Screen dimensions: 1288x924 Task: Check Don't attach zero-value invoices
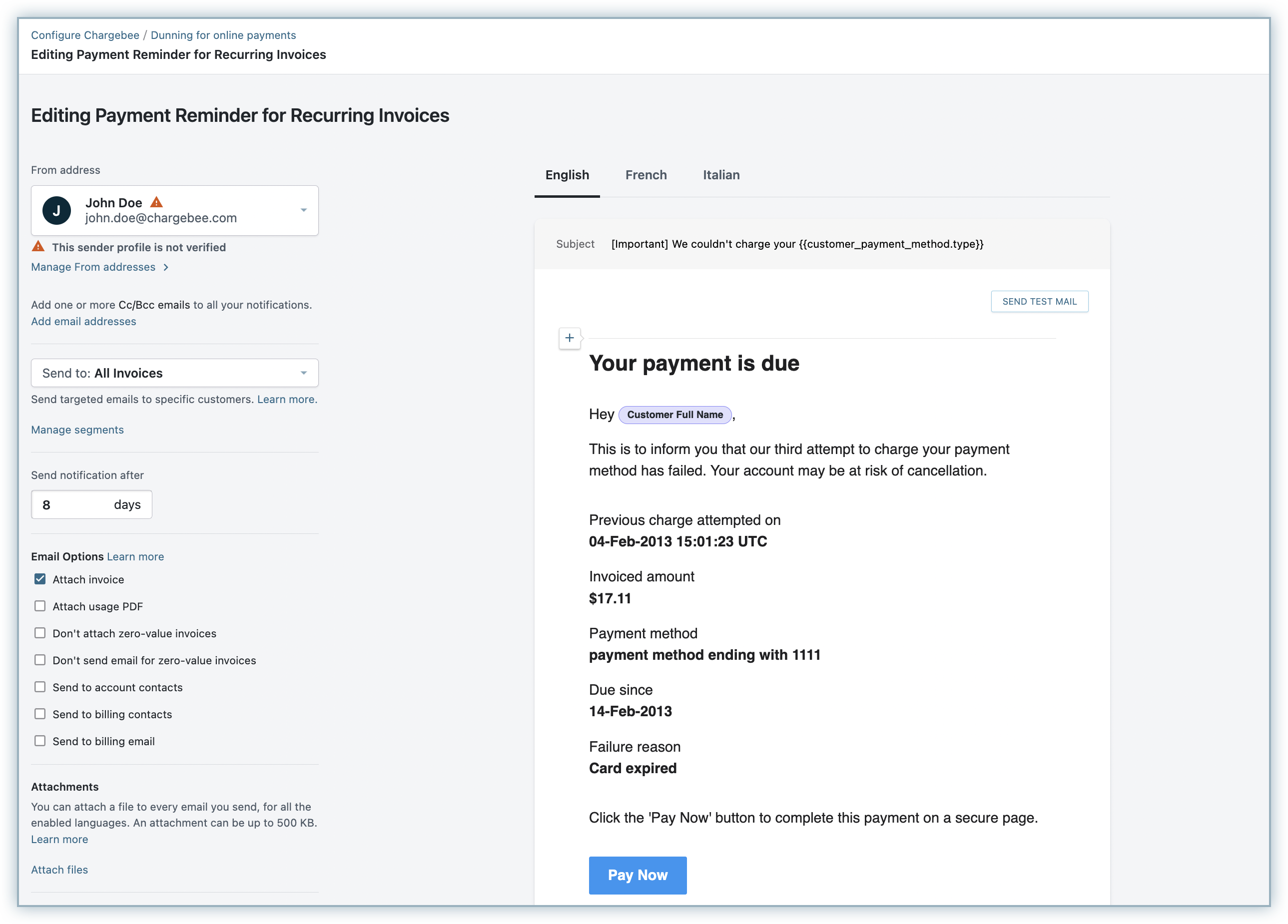coord(40,633)
